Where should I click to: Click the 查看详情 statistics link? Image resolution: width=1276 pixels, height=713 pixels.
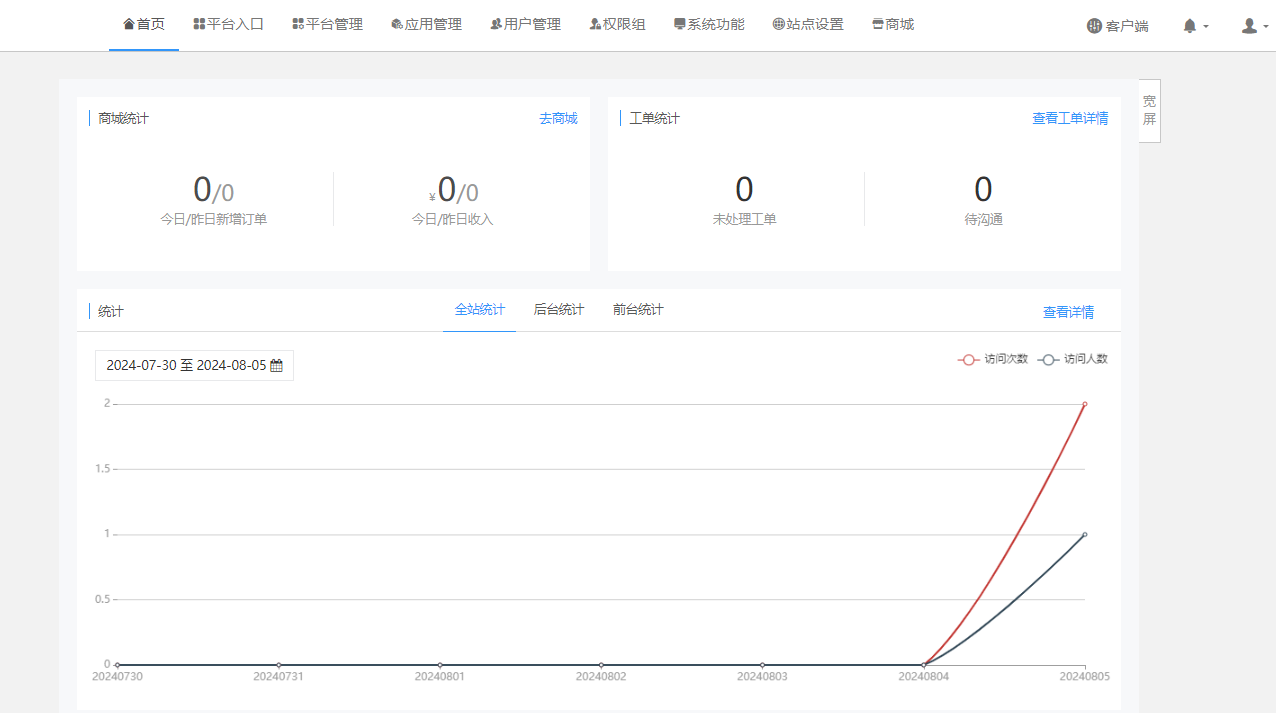(1068, 312)
